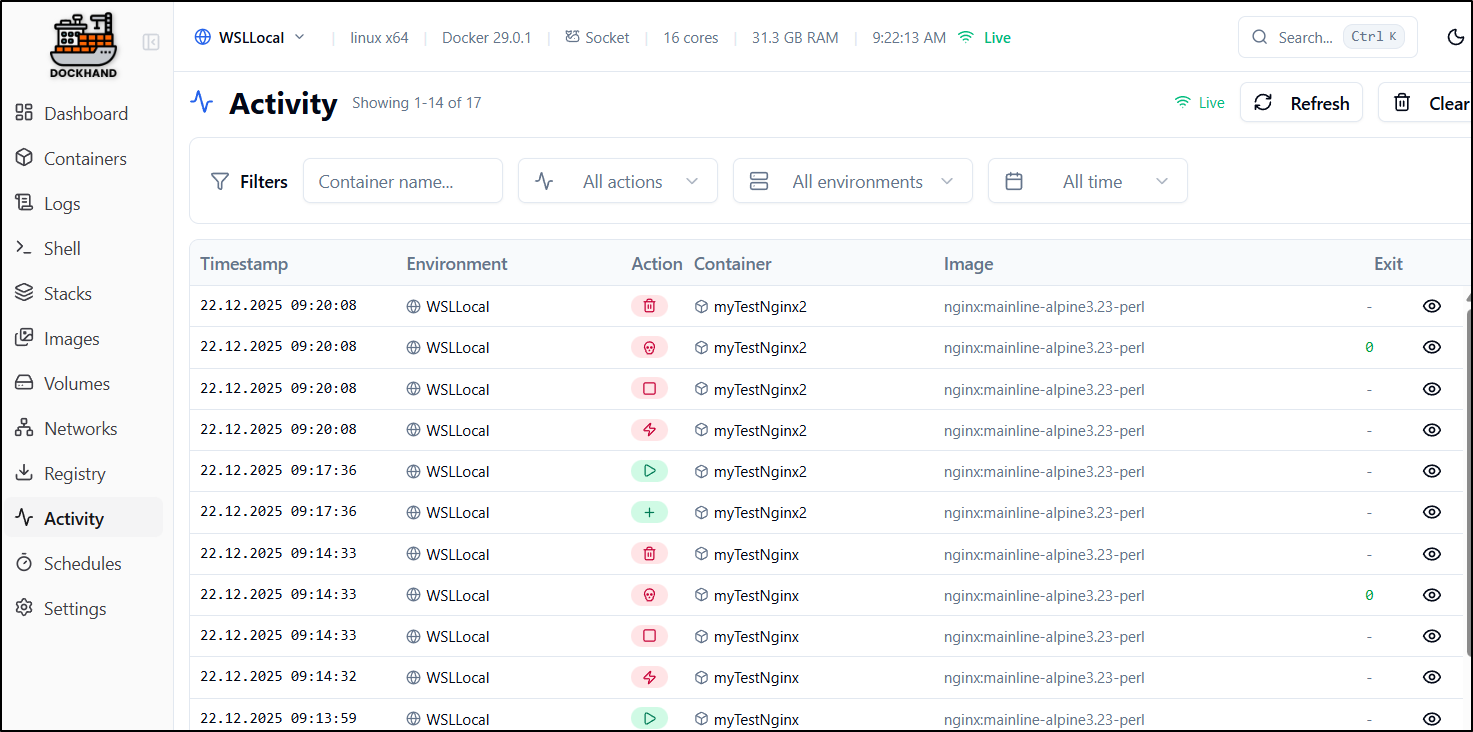The height and width of the screenshot is (732, 1473).
Task: Click eye icon for the 09:17:36 start event
Action: point(1431,471)
